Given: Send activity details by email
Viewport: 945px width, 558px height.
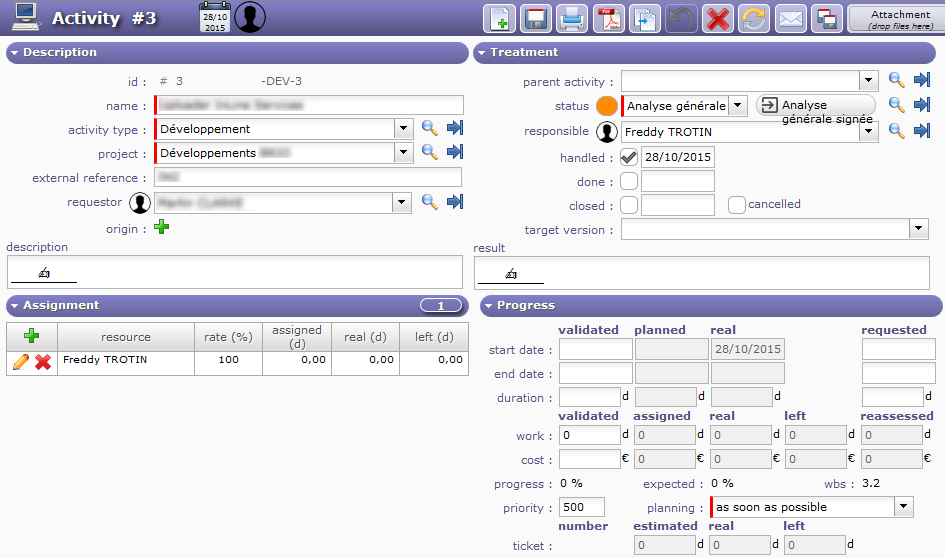Looking at the screenshot, I should [791, 19].
